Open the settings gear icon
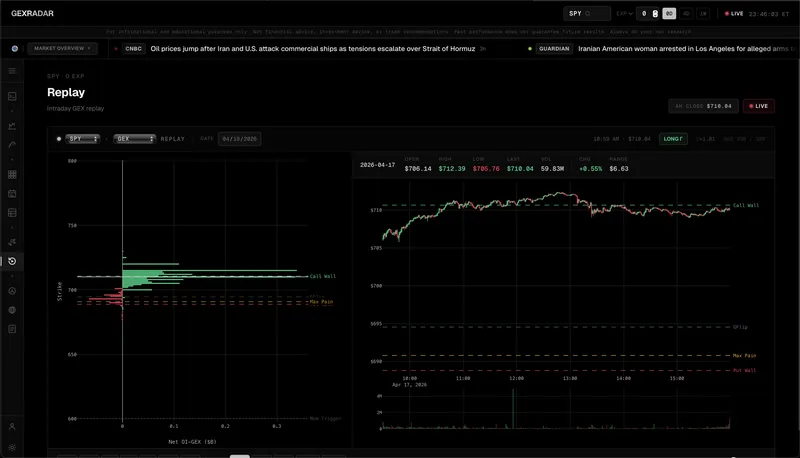Viewport: 800px width, 458px height. 12,447
